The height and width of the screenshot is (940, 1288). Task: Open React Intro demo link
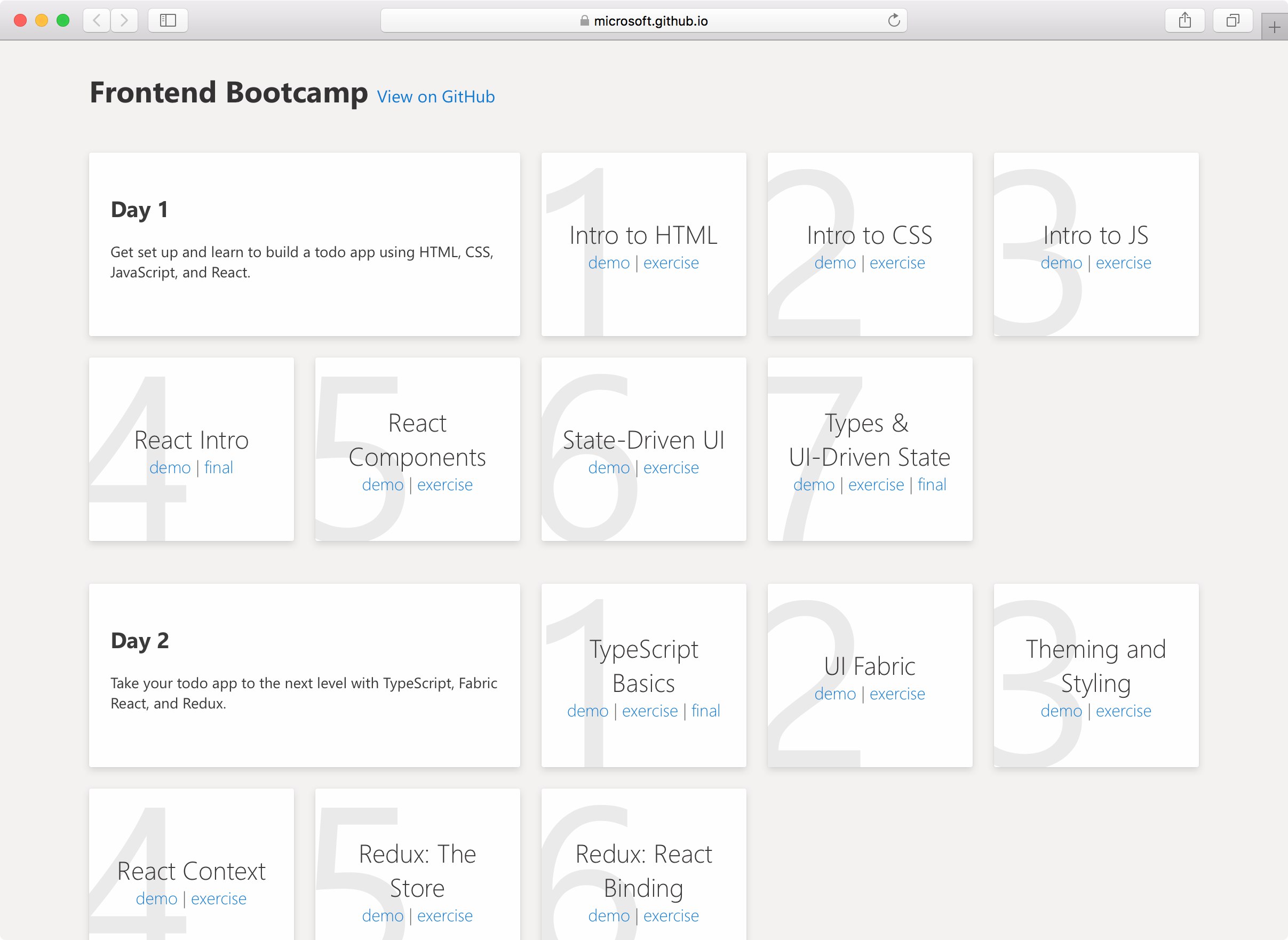pos(170,468)
